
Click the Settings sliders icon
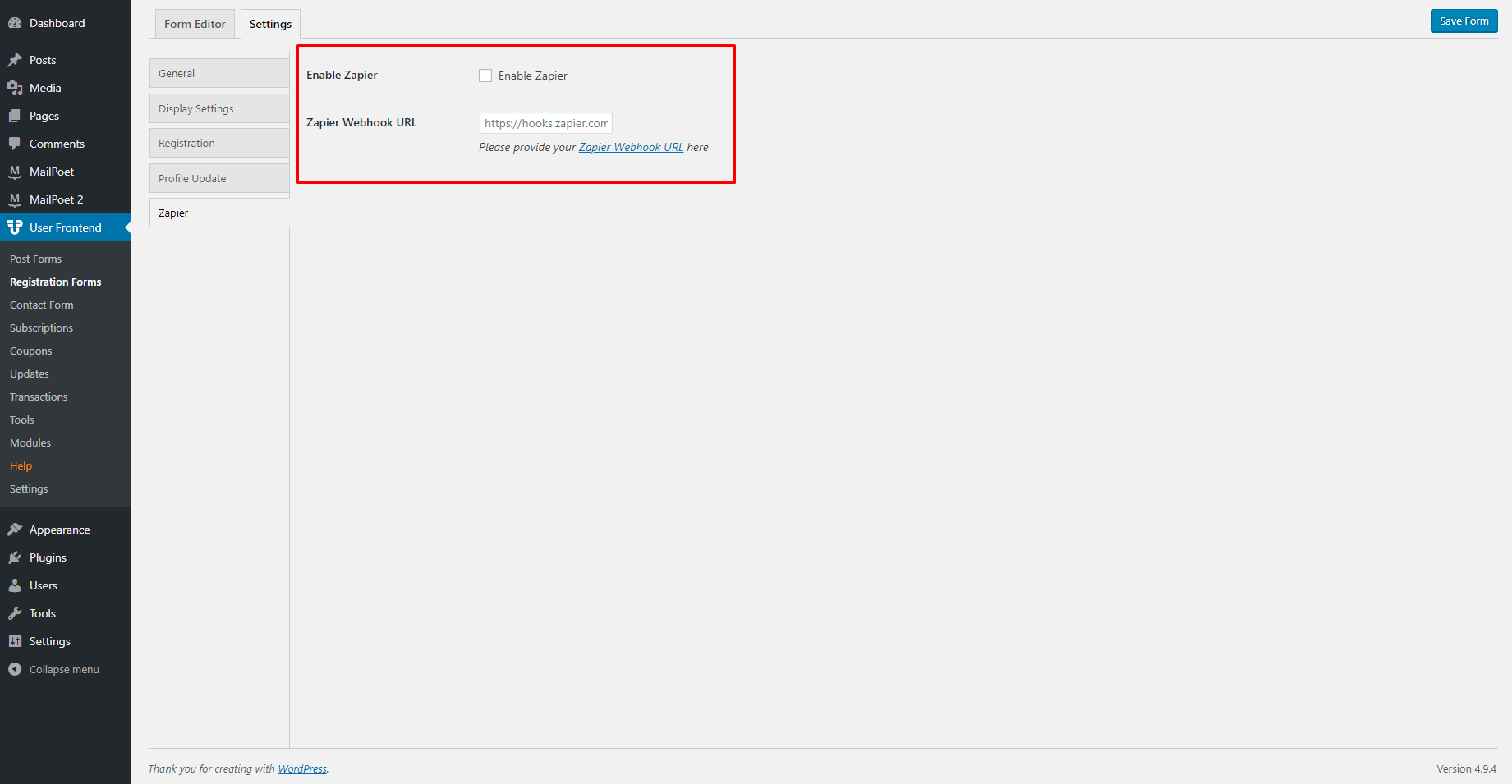pyautogui.click(x=15, y=641)
